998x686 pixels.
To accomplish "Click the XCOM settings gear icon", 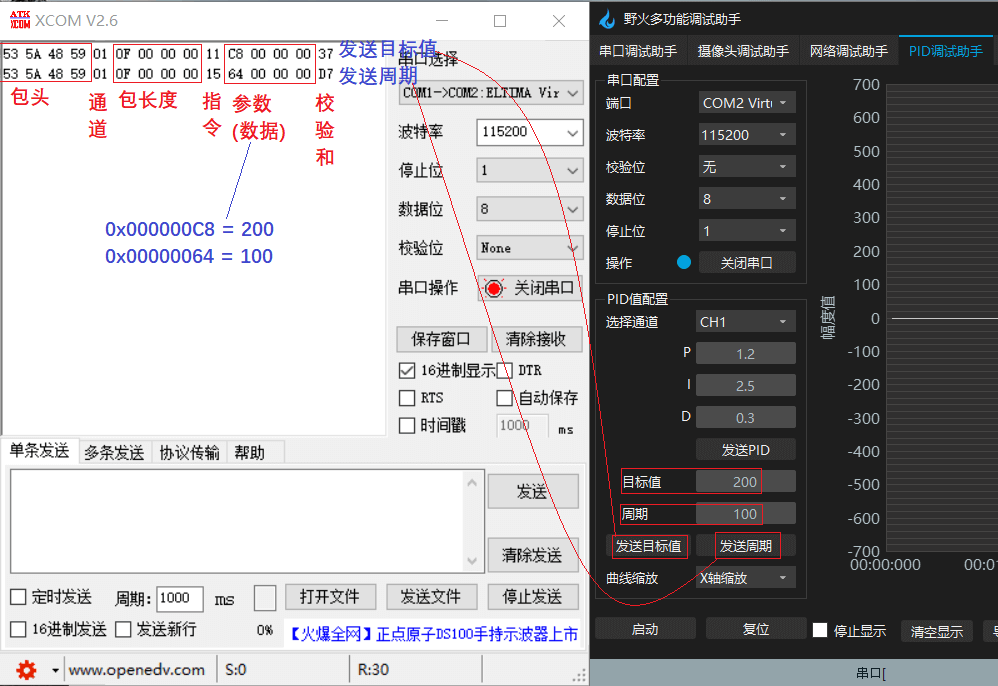I will tap(26, 669).
